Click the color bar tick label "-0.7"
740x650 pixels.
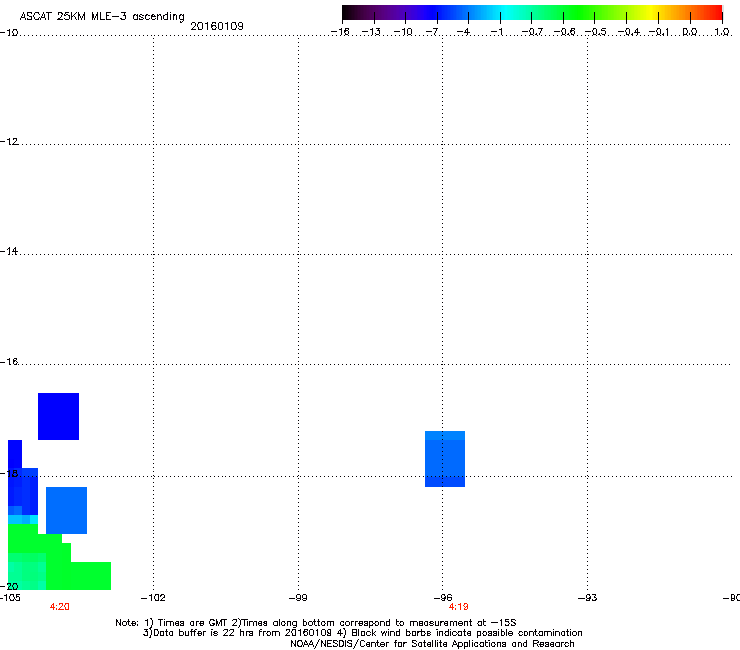532,32
